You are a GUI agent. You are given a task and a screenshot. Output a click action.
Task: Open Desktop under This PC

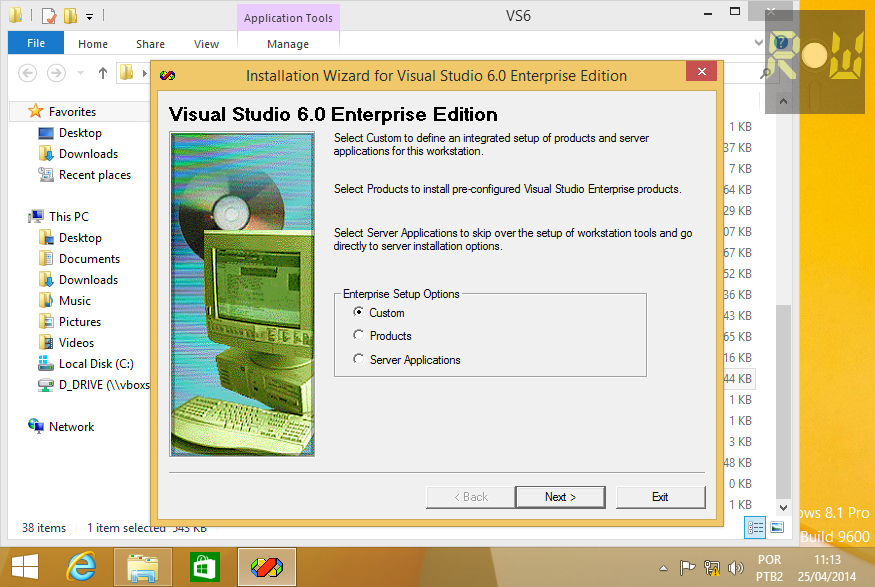[80, 238]
